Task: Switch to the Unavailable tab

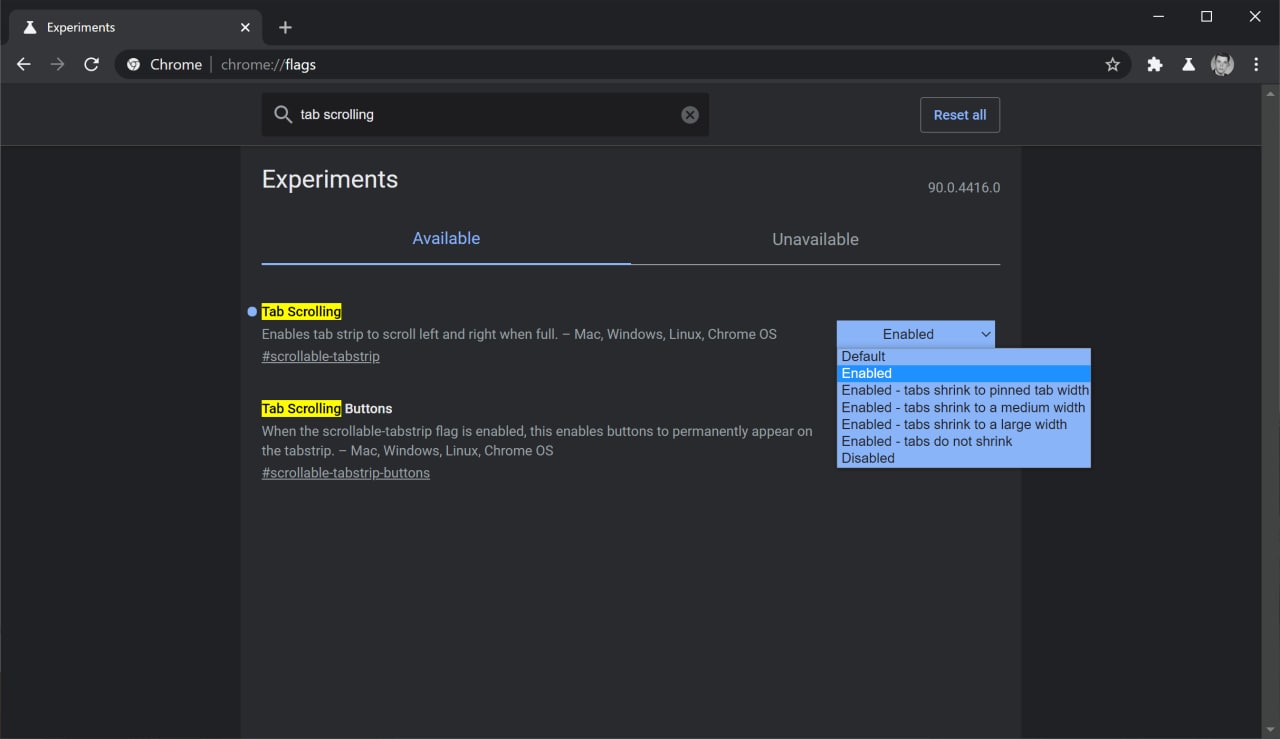Action: point(815,239)
